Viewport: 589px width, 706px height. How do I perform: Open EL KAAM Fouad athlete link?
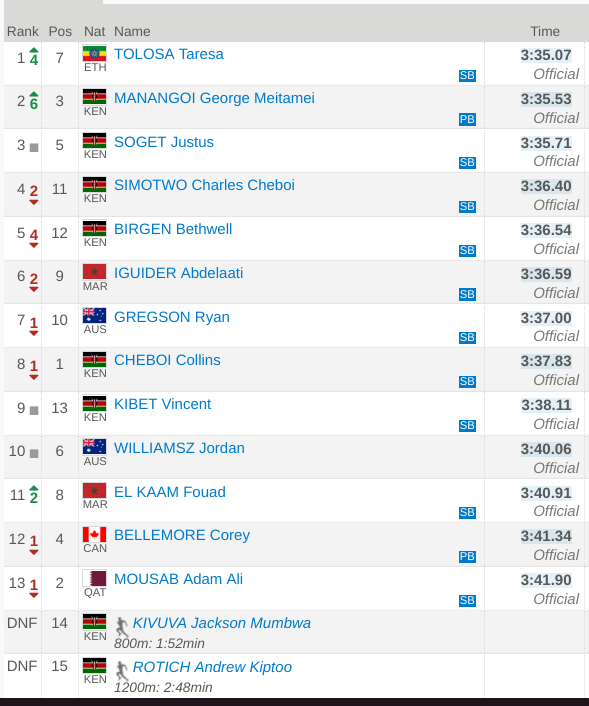(x=170, y=492)
